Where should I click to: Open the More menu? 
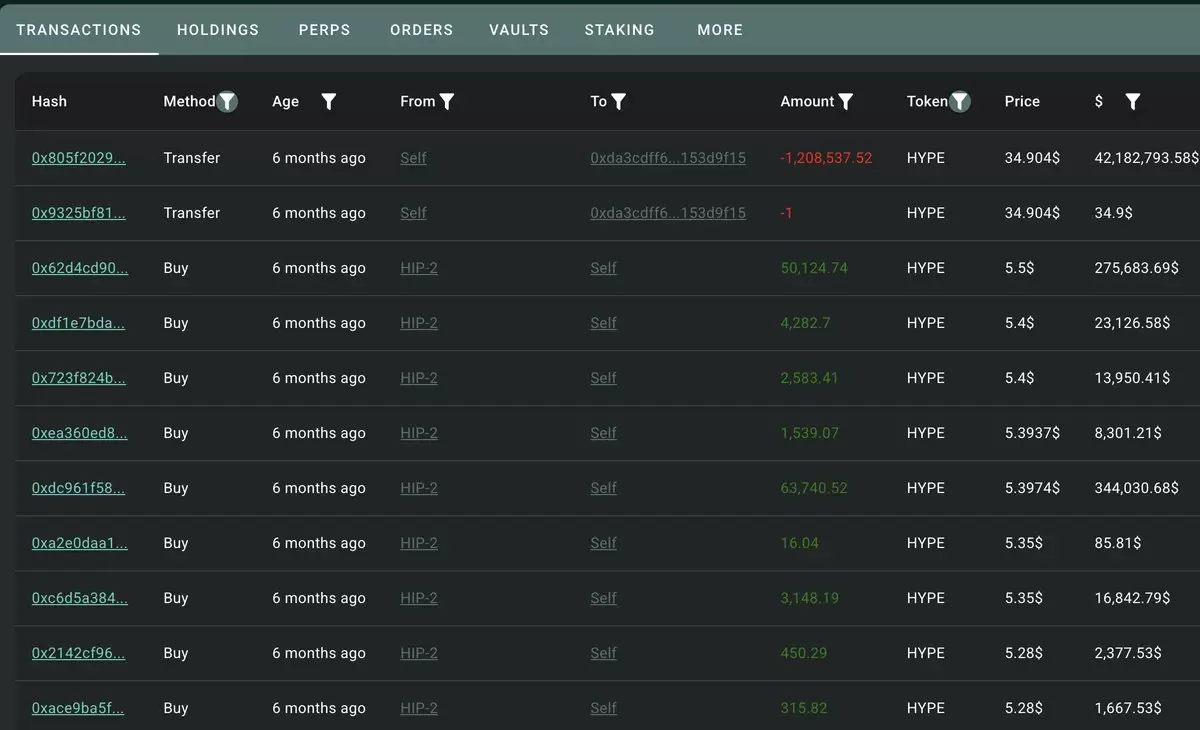coord(720,30)
